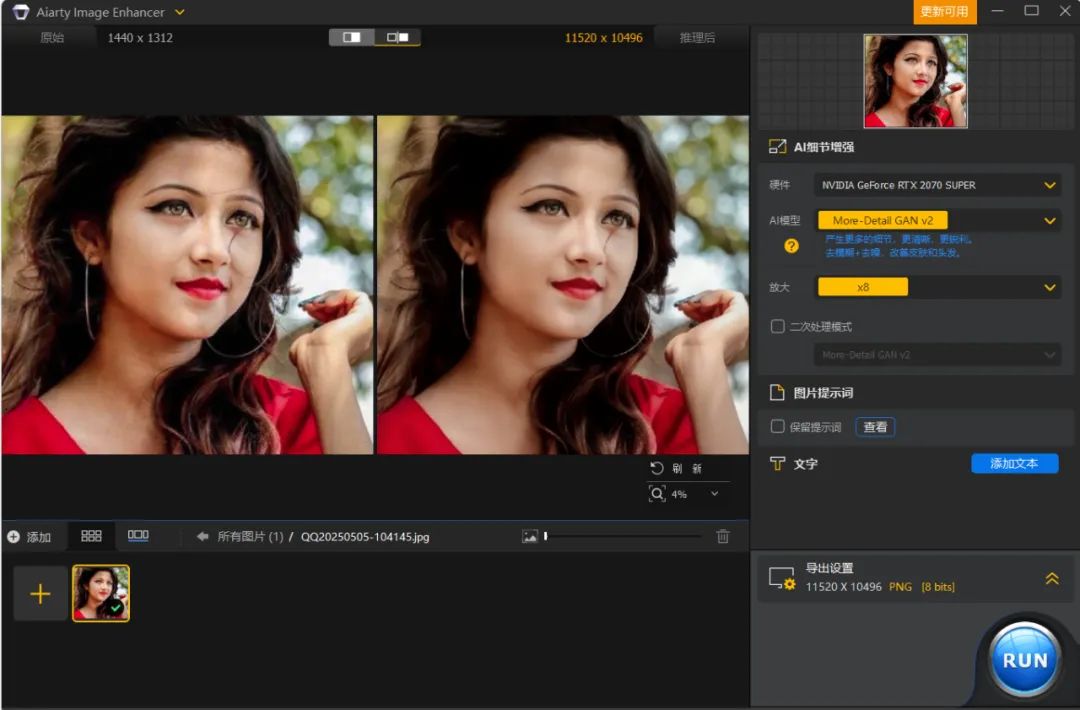Click the orange 更新可用 update button
The image size is (1080, 710).
(944, 12)
